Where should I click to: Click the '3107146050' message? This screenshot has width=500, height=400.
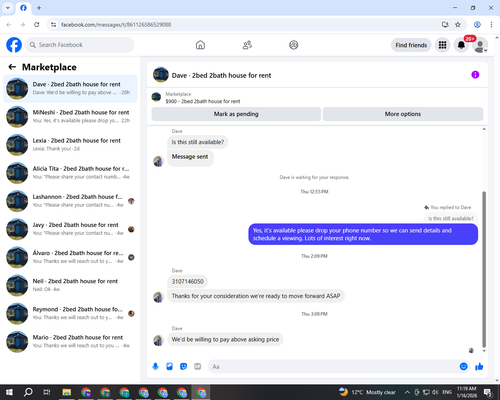click(188, 281)
